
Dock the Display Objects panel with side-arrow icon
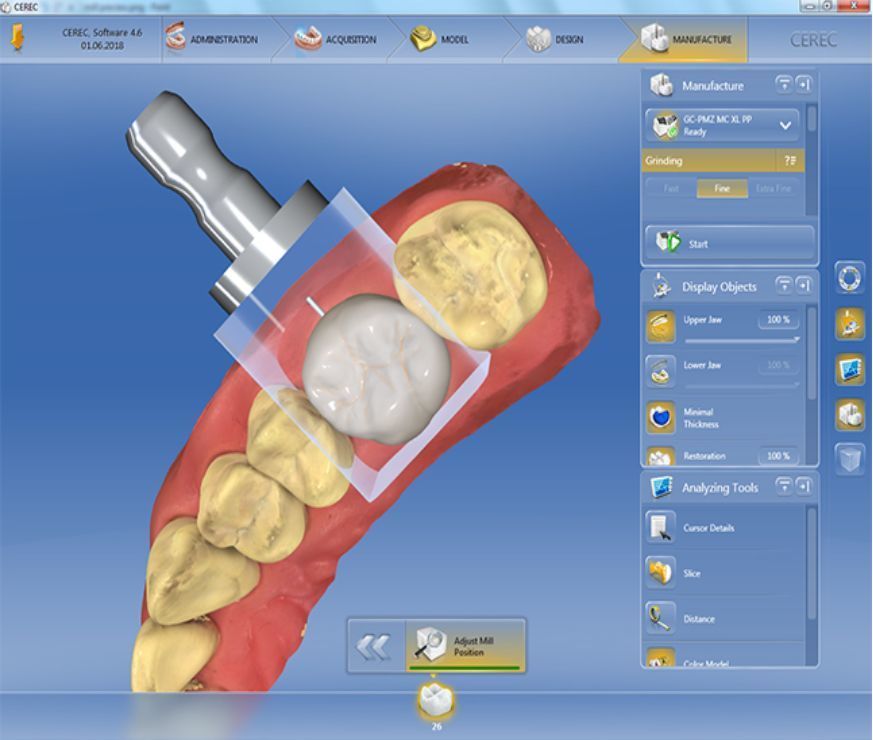pos(803,286)
